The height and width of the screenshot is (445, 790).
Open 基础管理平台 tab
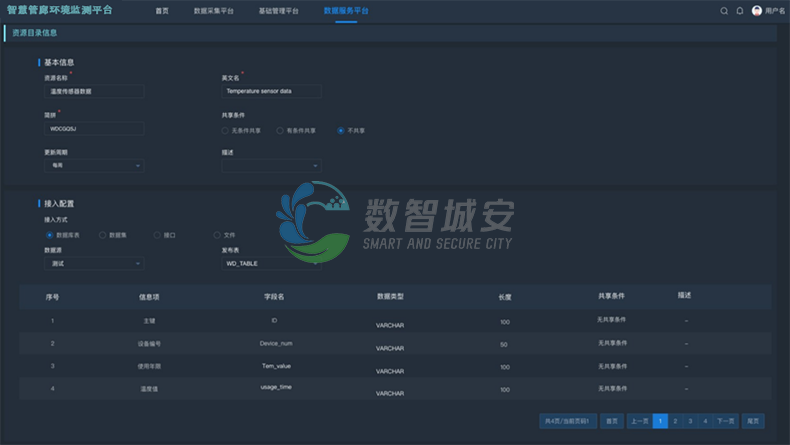(278, 11)
